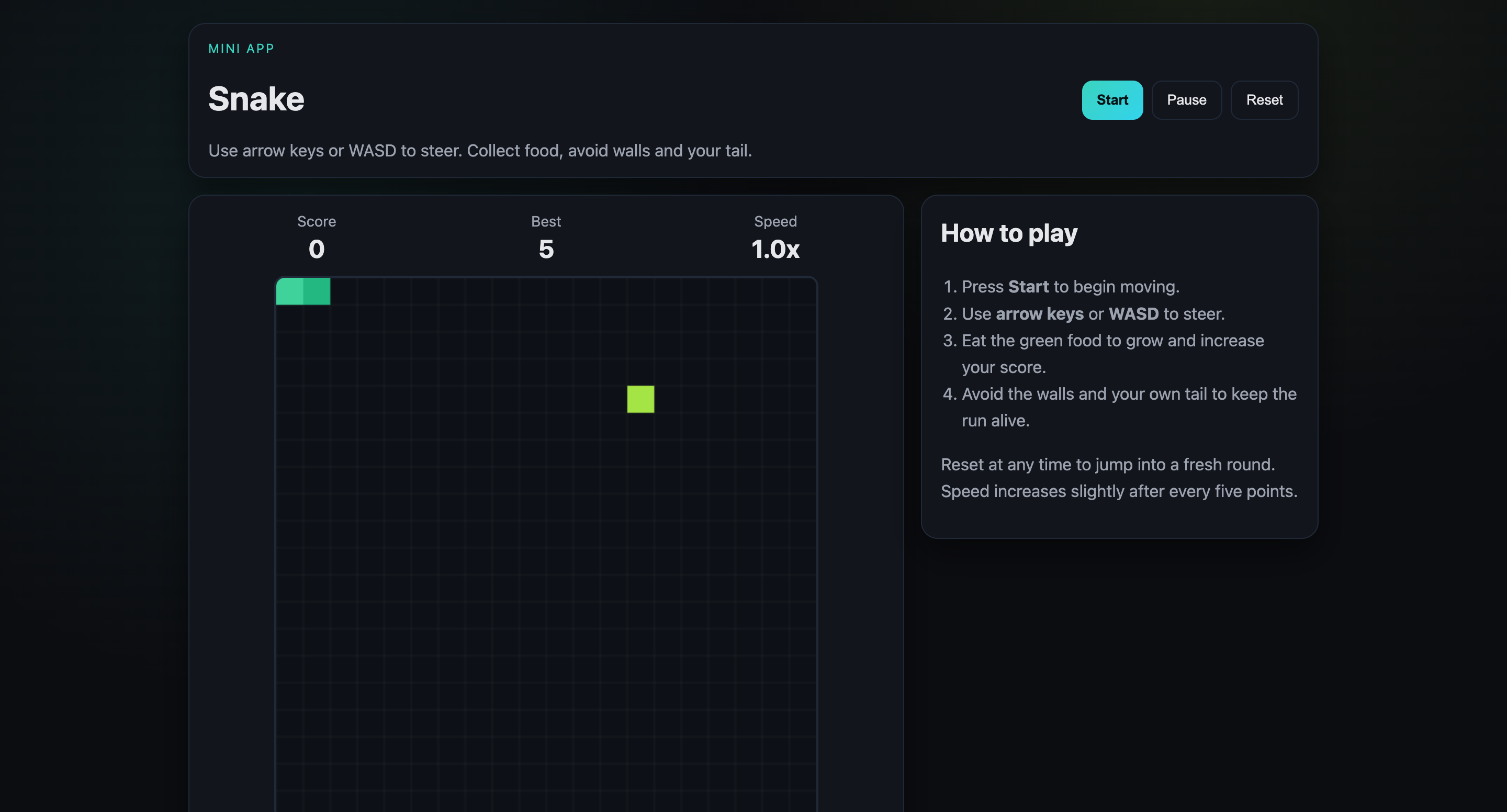Click the 'Reset at any time' paragraph
The width and height of the screenshot is (1507, 812).
point(1119,477)
